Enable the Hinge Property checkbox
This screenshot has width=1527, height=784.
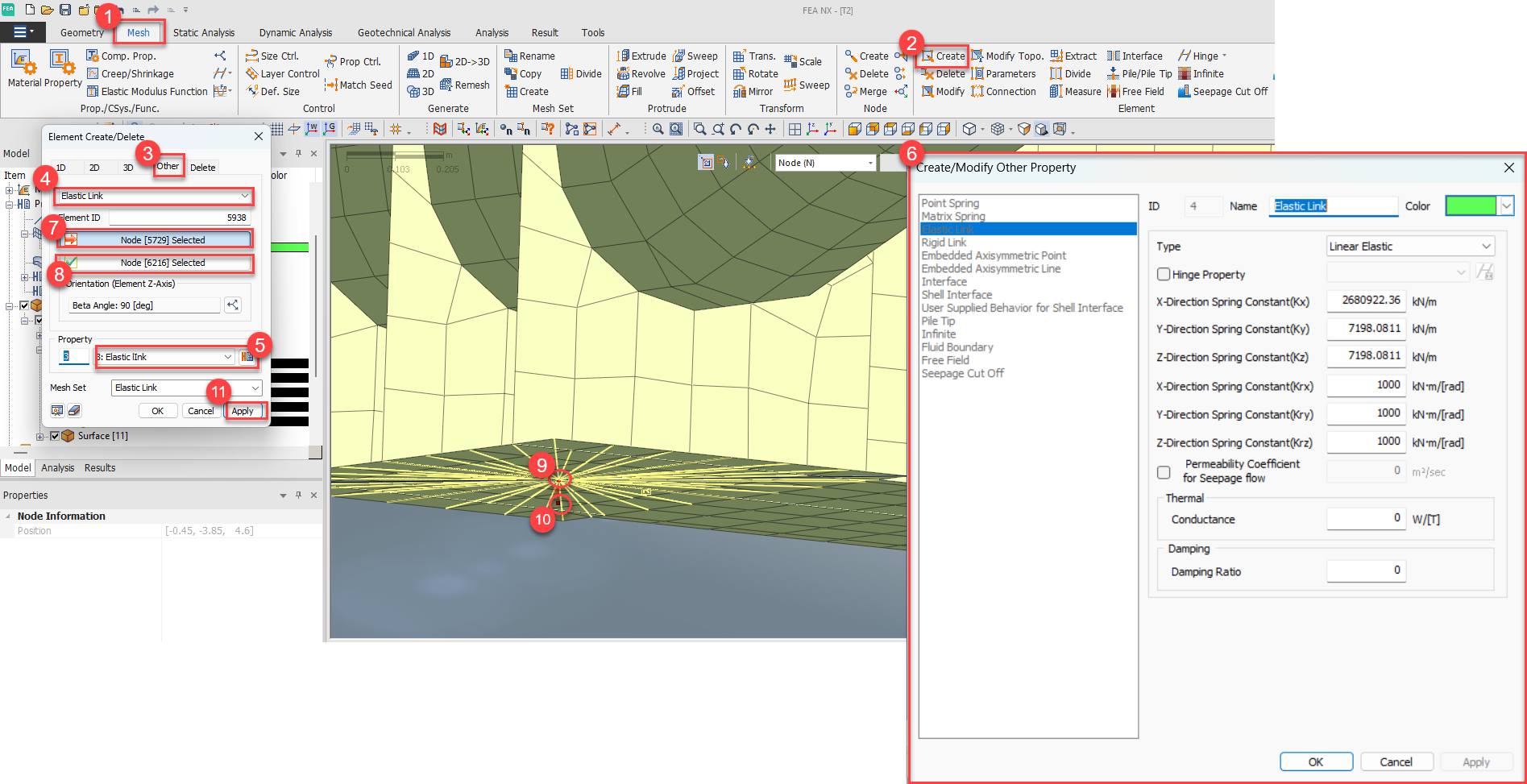(x=1164, y=274)
